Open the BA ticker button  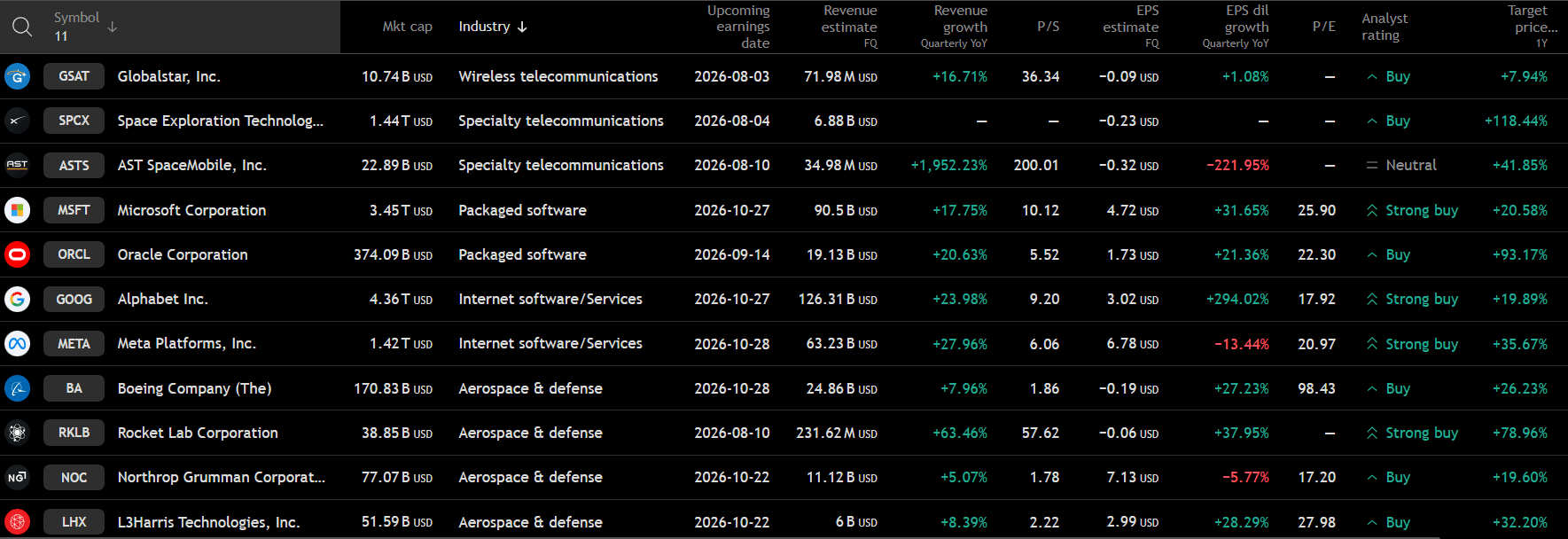[x=74, y=388]
